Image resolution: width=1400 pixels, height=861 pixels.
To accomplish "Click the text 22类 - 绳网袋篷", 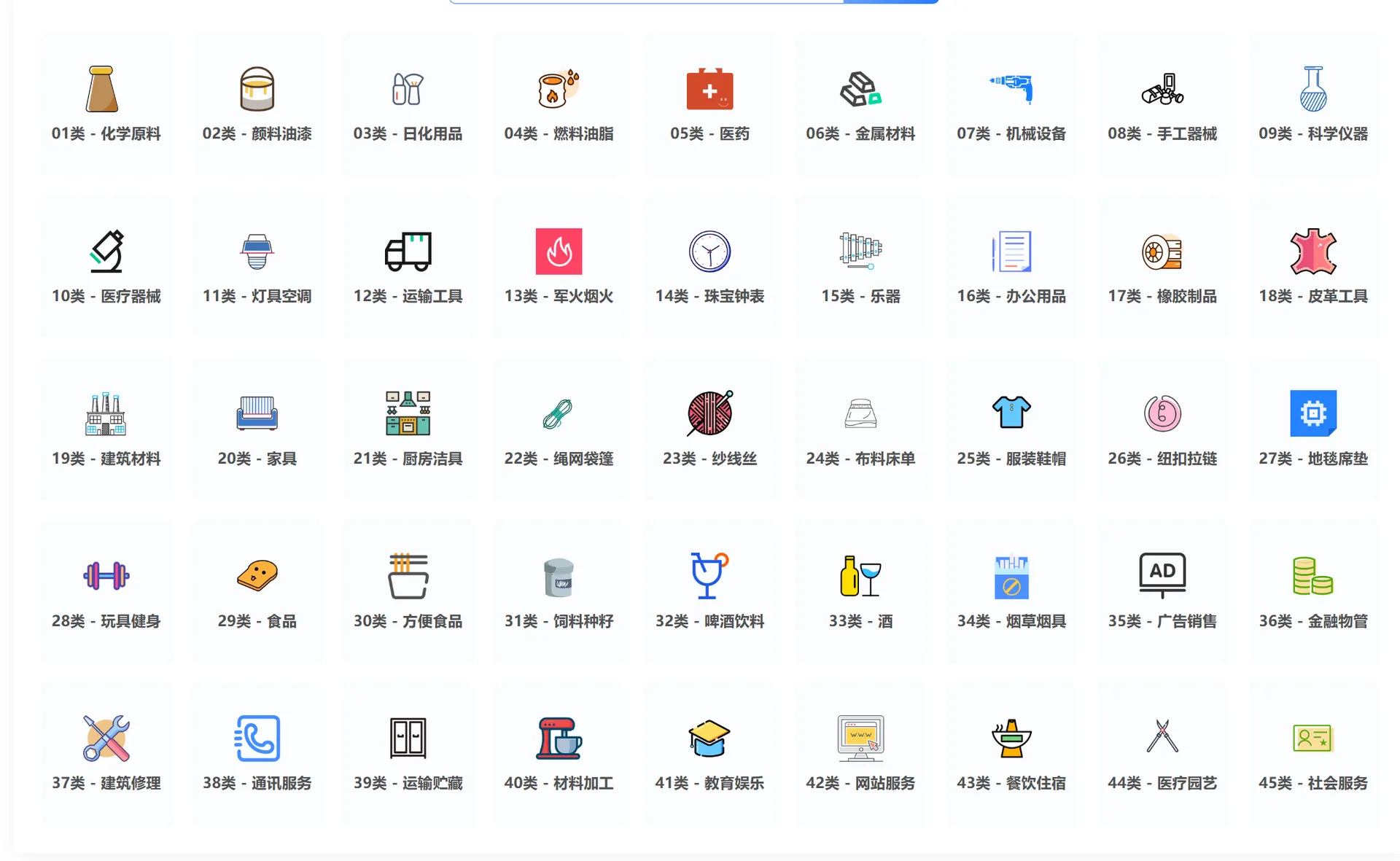I will pyautogui.click(x=559, y=459).
